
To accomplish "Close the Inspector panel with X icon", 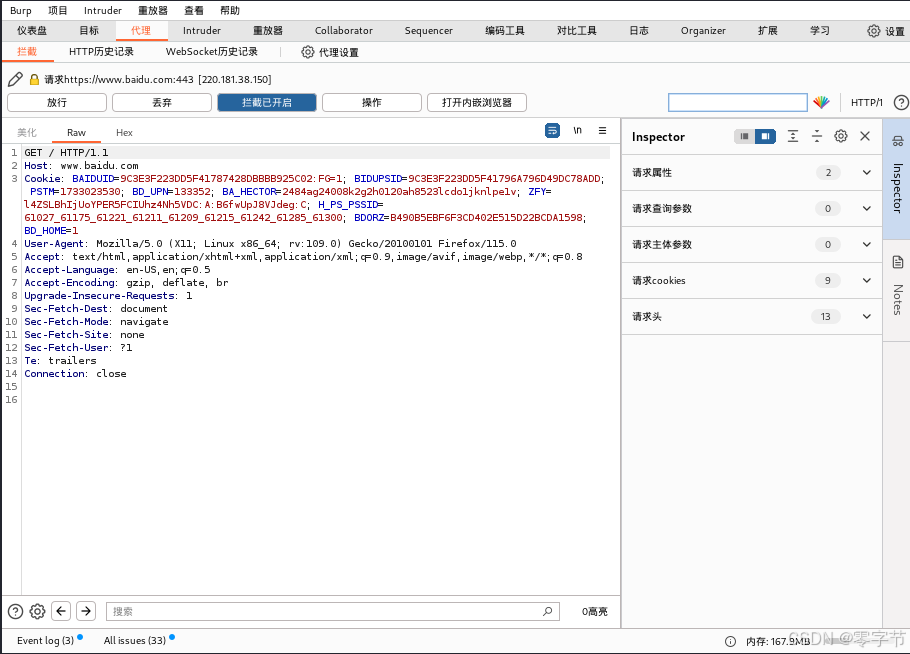I will 865,136.
